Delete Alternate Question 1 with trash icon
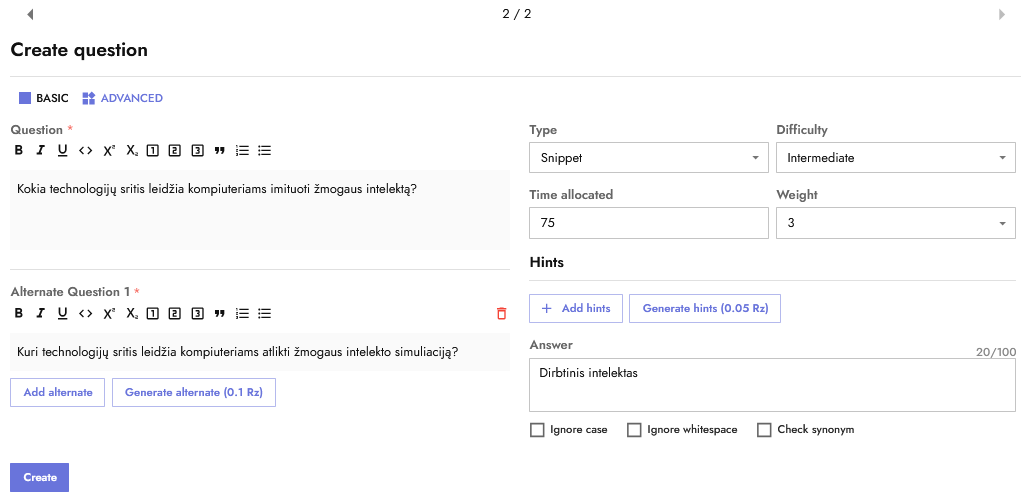This screenshot has width=1021, height=496. pyautogui.click(x=501, y=313)
